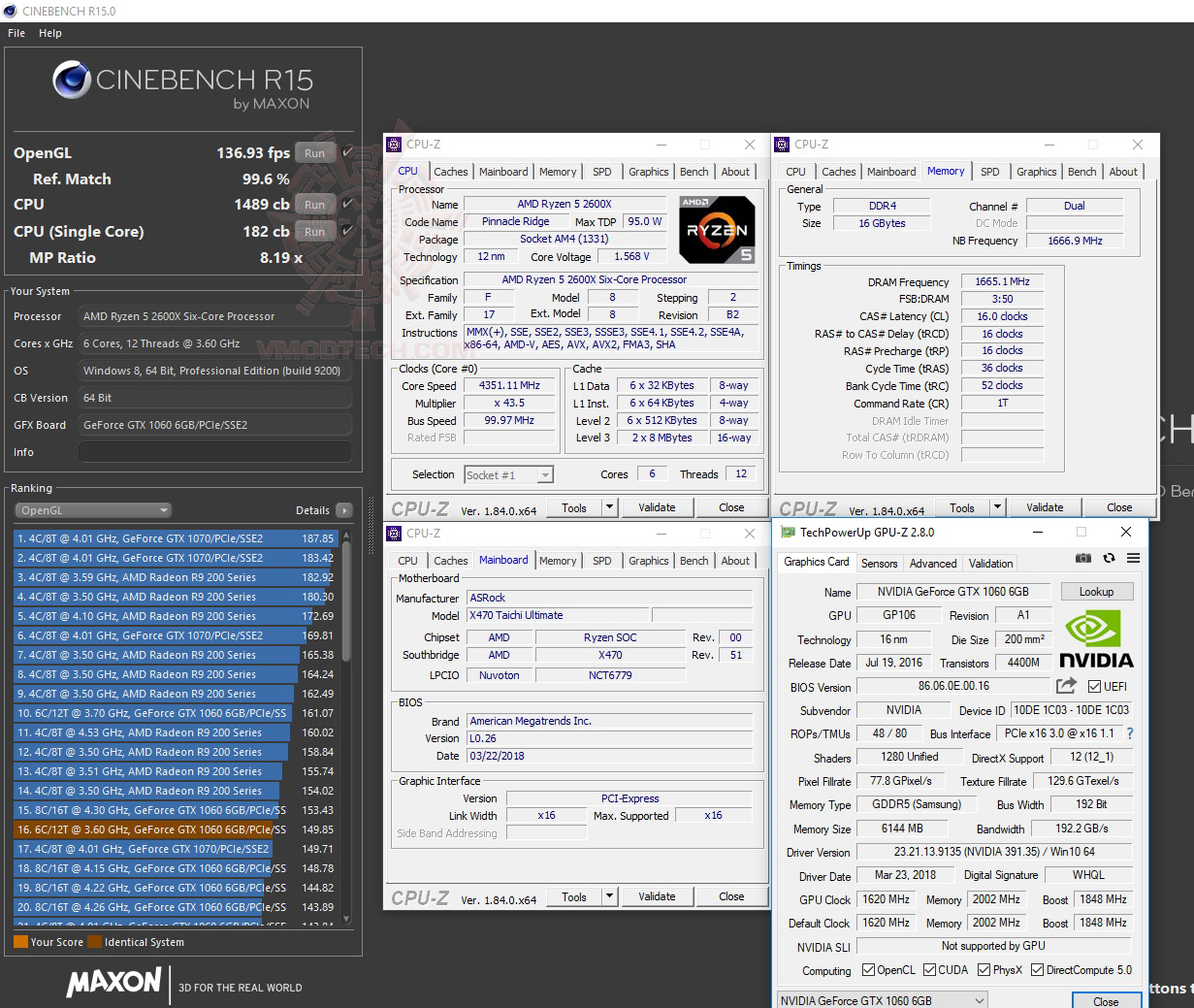Select highlighted ranking entry 16 with score 149.85
This screenshot has height=1008, width=1194.
175,829
